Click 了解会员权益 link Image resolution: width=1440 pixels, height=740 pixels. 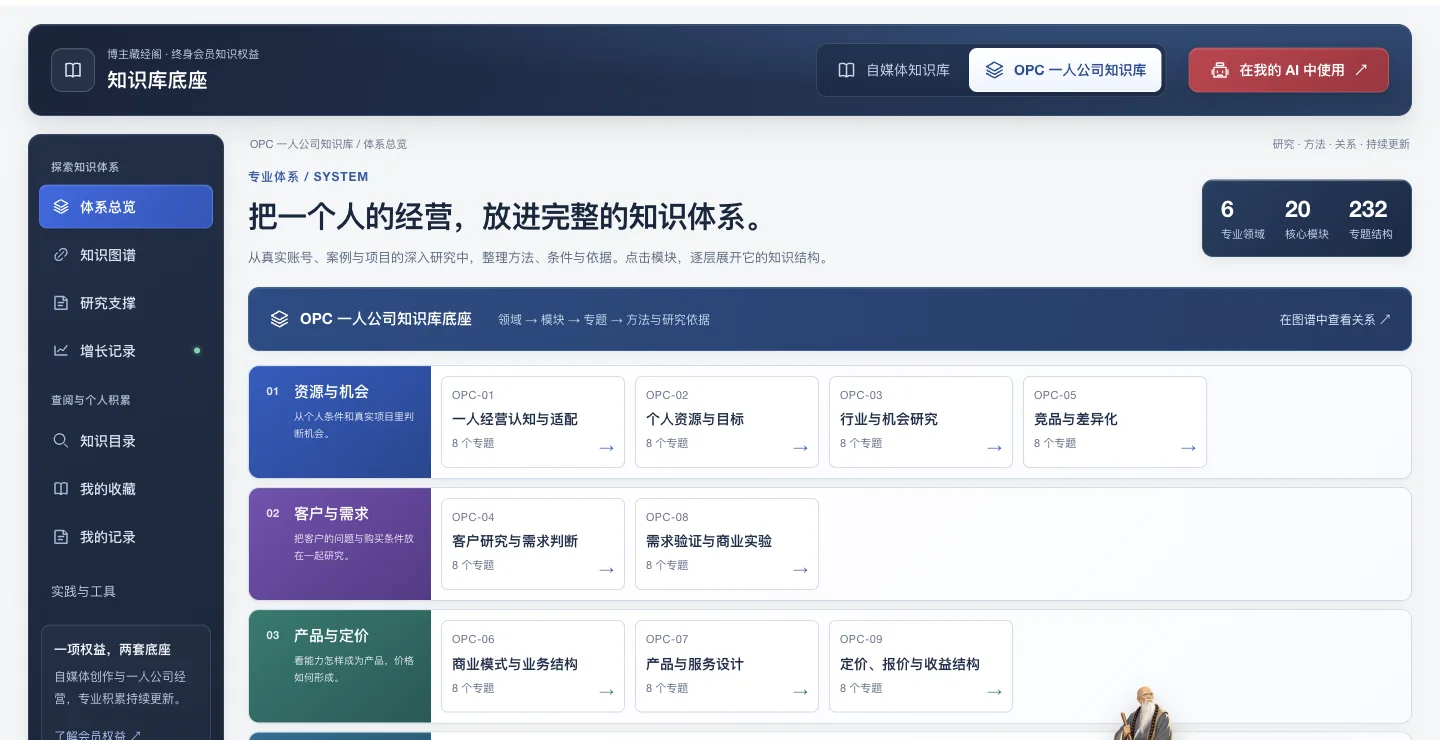[98, 735]
